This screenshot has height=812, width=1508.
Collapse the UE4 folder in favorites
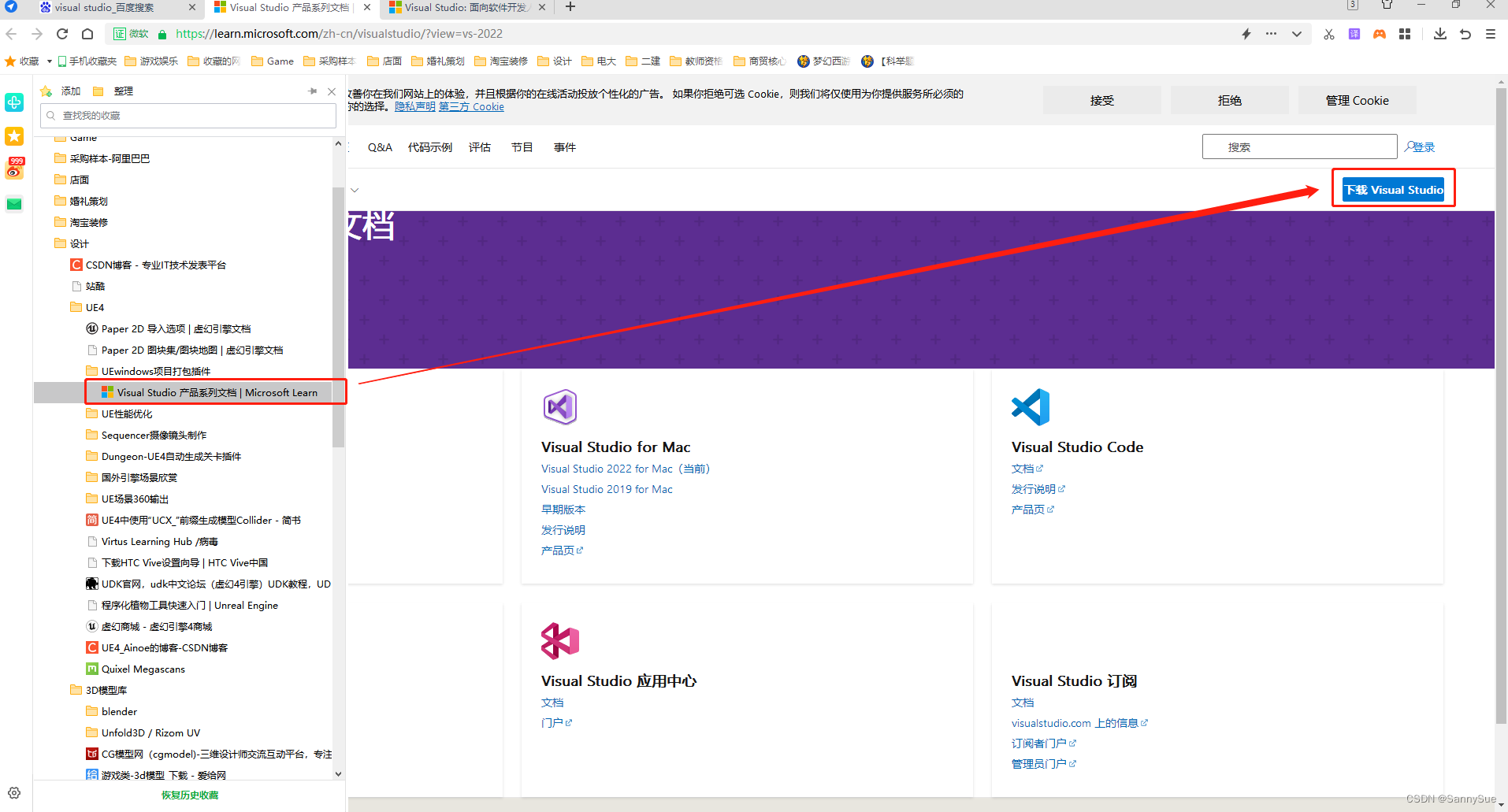tap(87, 307)
